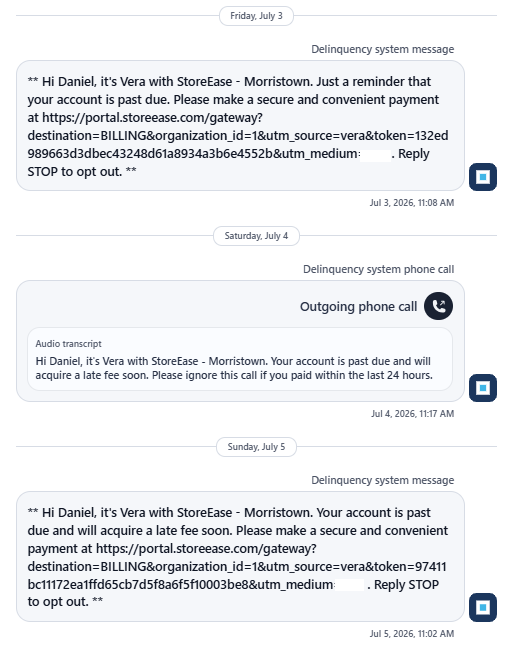
Task: Click the Jul 5, 2026, 11:02 AM timestamp
Action: click(x=412, y=633)
